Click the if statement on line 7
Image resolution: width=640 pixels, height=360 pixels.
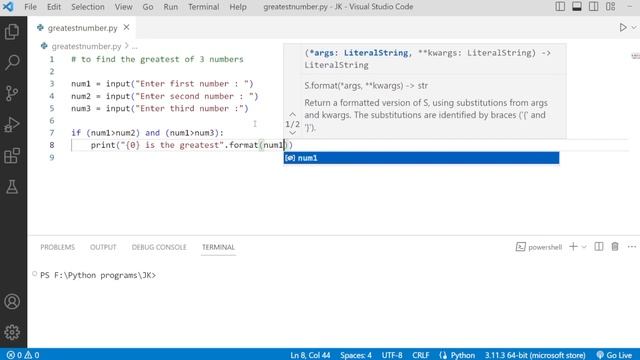pyautogui.click(x=147, y=133)
